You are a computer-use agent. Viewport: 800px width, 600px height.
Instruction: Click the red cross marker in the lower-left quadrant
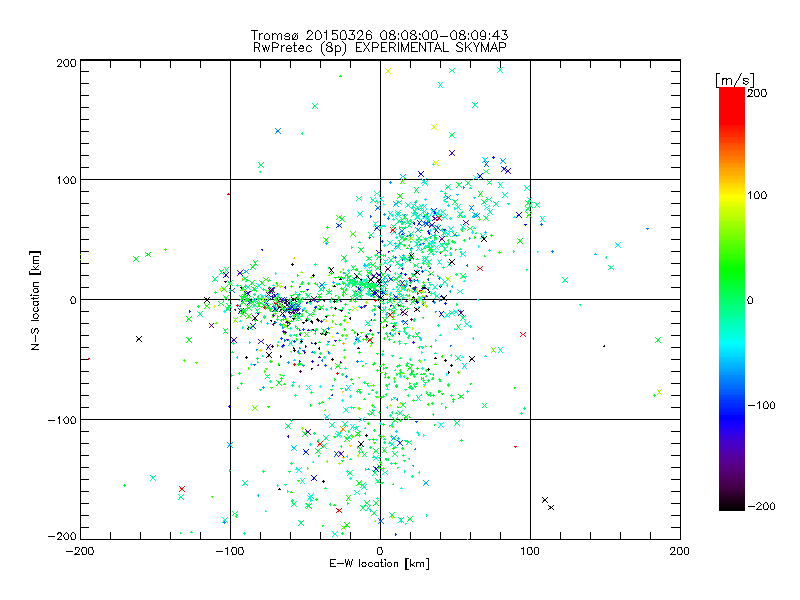pyautogui.click(x=182, y=489)
